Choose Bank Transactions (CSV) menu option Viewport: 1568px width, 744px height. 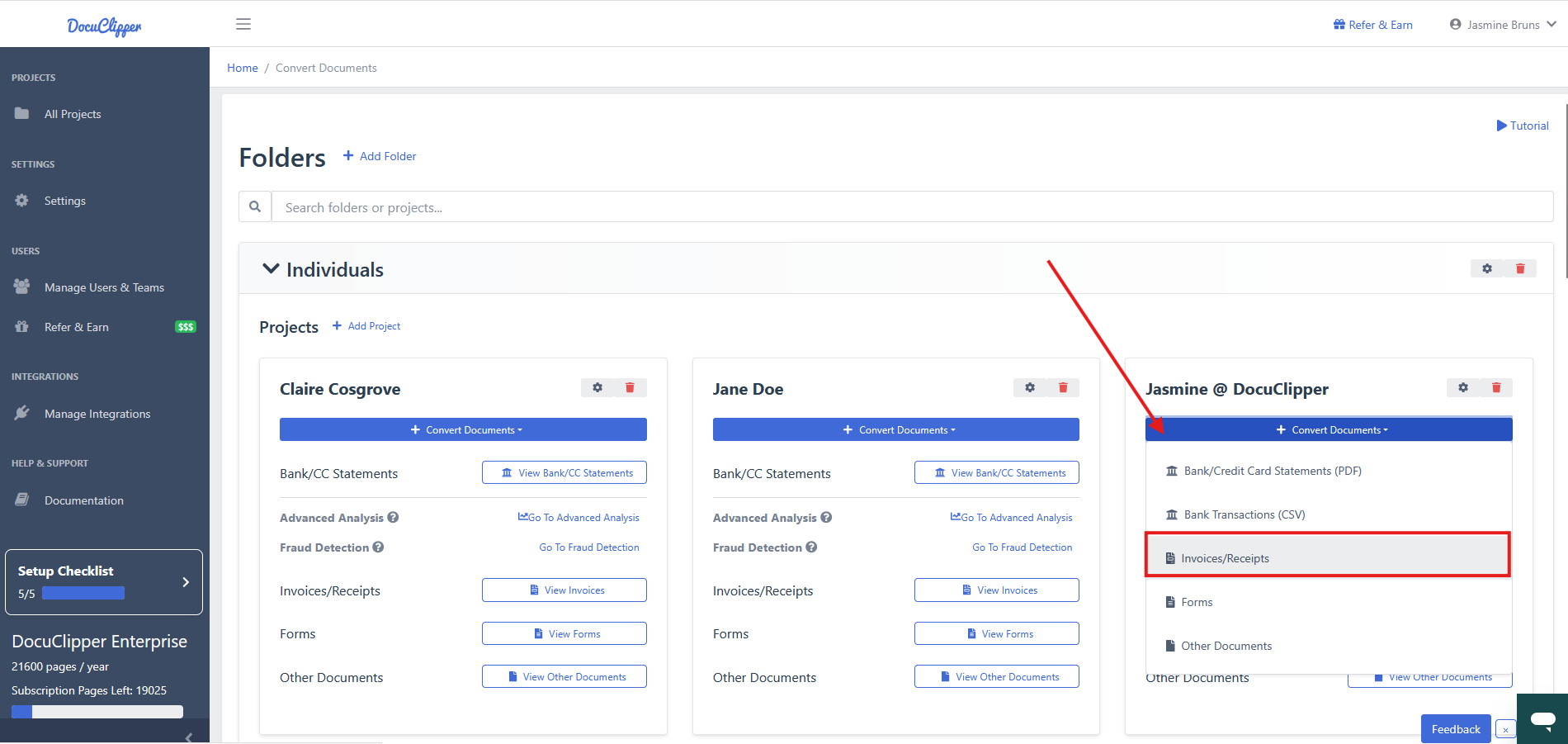coord(1244,514)
